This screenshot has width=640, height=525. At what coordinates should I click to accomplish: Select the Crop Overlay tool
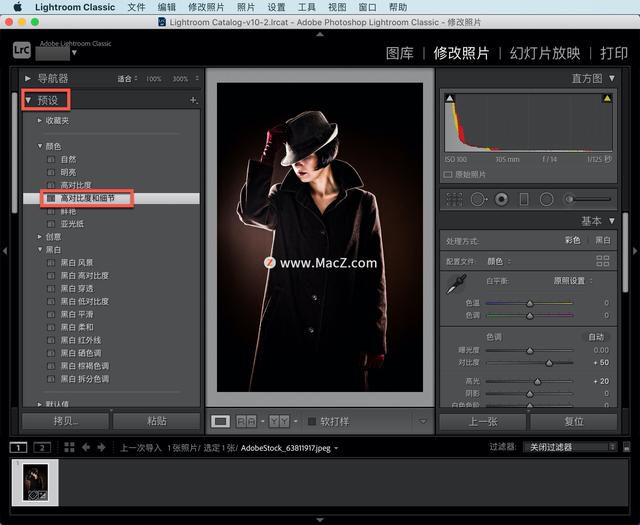click(x=454, y=199)
